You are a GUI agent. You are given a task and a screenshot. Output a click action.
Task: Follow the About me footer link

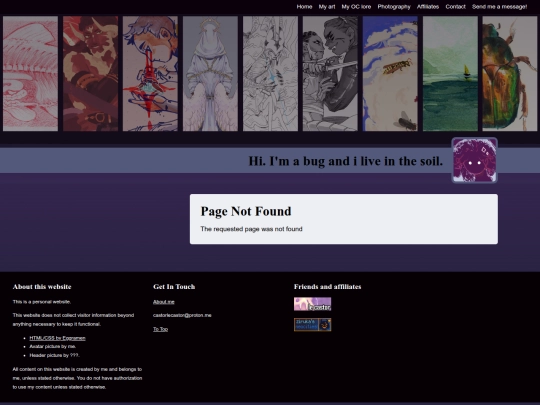coord(164,302)
